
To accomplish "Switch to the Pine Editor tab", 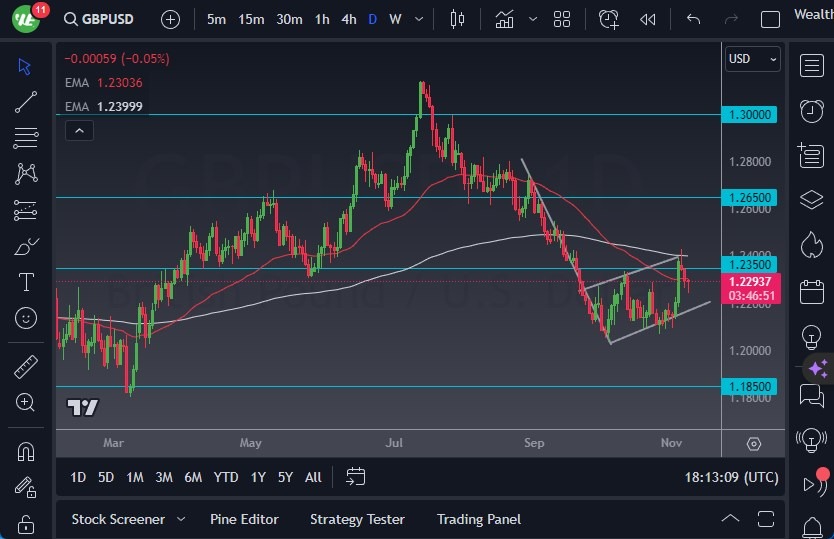I will pos(244,519).
